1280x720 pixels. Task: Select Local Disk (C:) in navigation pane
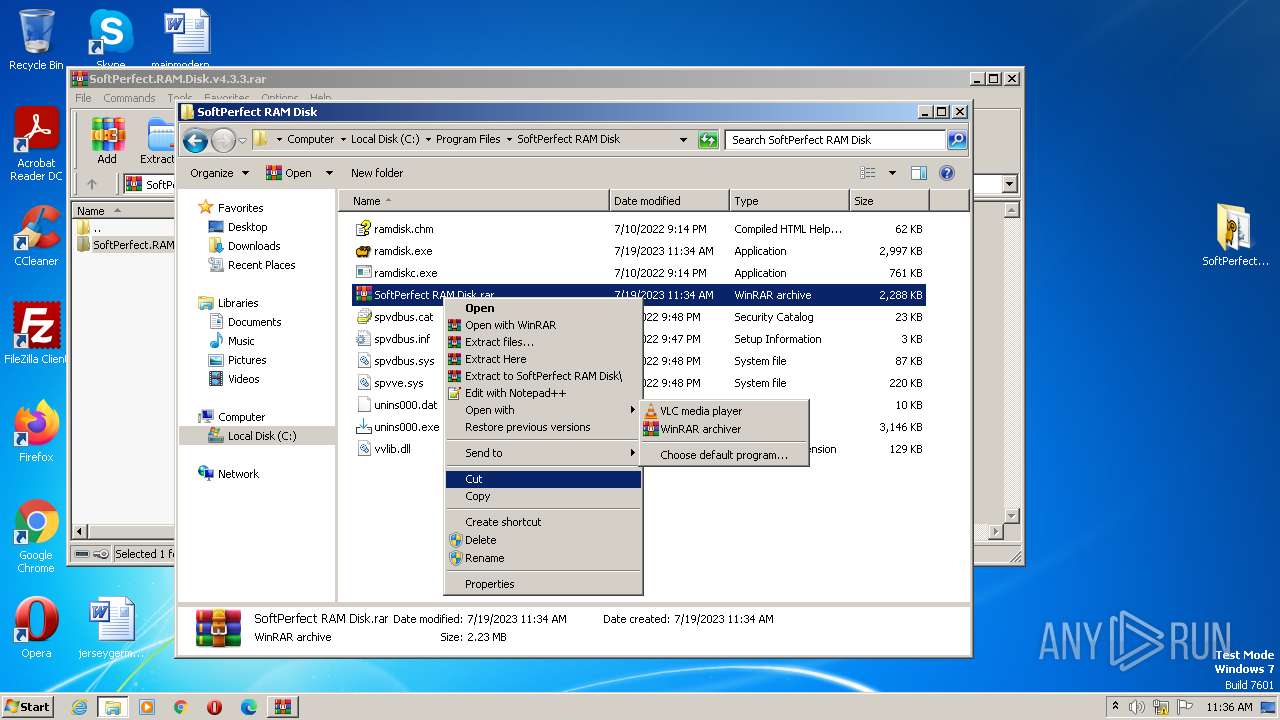[x=261, y=436]
